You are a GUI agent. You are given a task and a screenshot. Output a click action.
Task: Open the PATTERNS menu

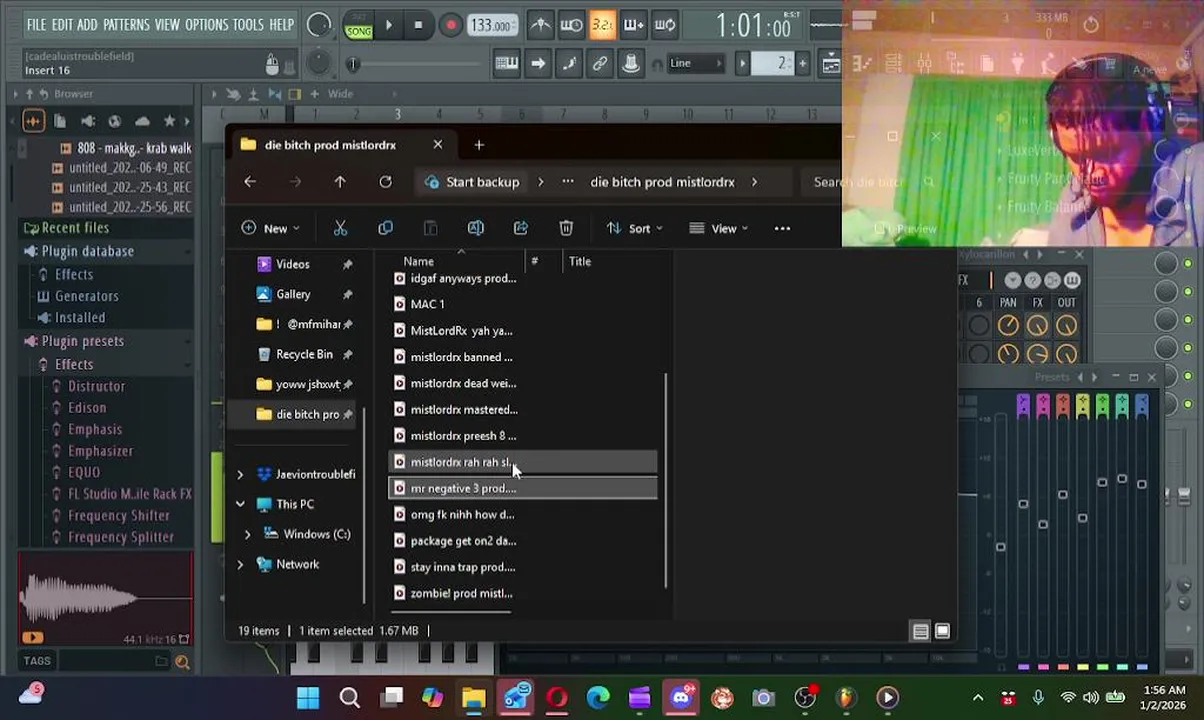pos(126,24)
